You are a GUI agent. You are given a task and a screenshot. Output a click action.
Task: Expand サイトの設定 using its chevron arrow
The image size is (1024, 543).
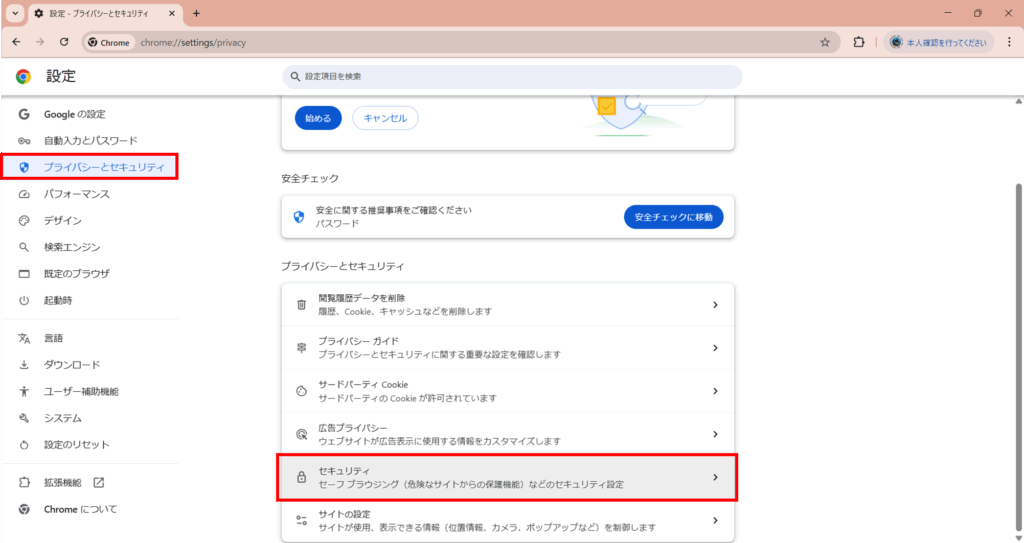click(x=714, y=520)
